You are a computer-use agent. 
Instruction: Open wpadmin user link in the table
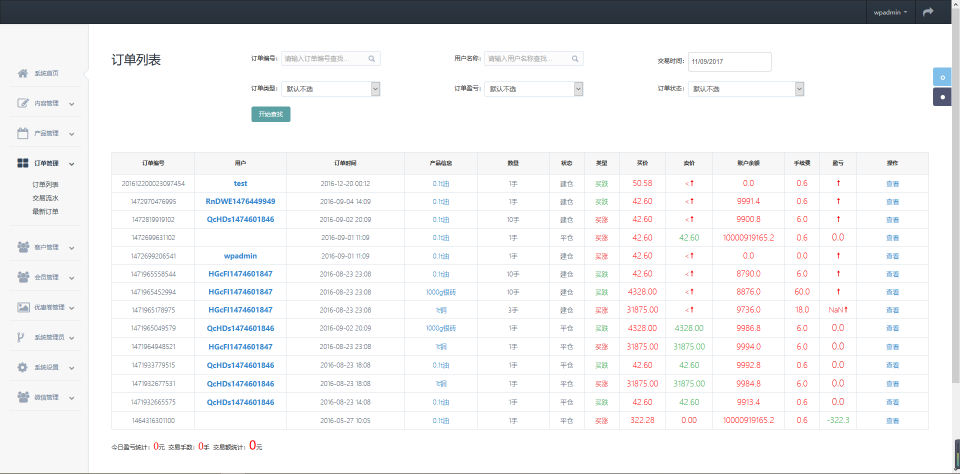(240, 255)
